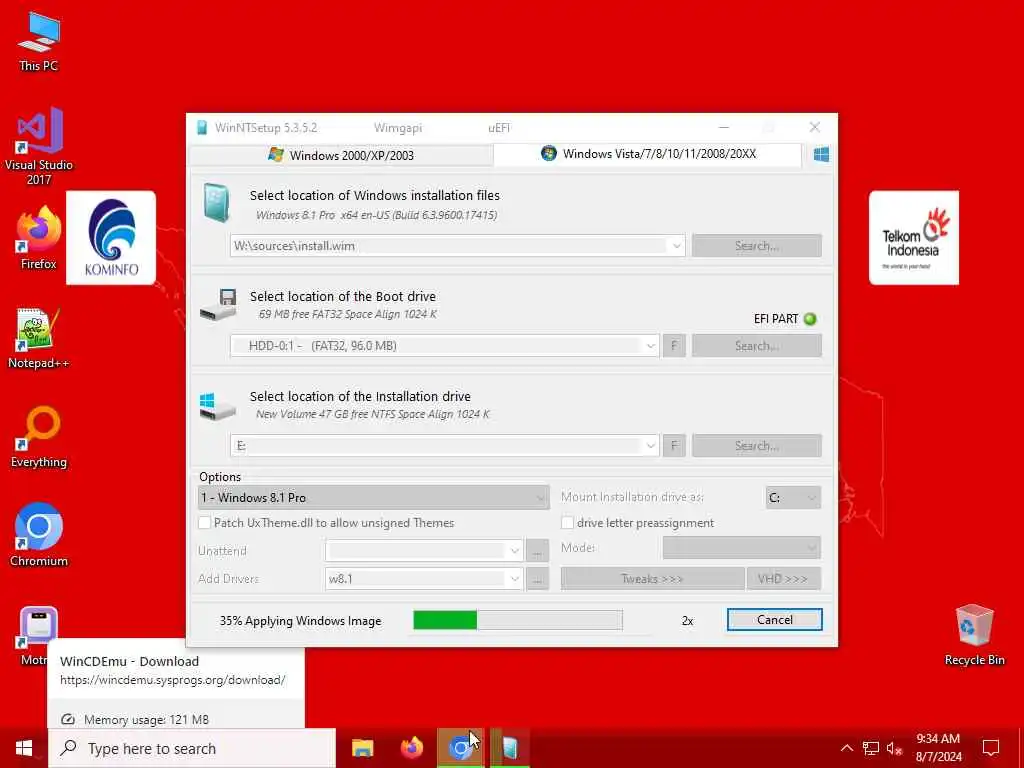This screenshot has height=768, width=1024.
Task: Open the VHD >>> options
Action: click(x=783, y=579)
